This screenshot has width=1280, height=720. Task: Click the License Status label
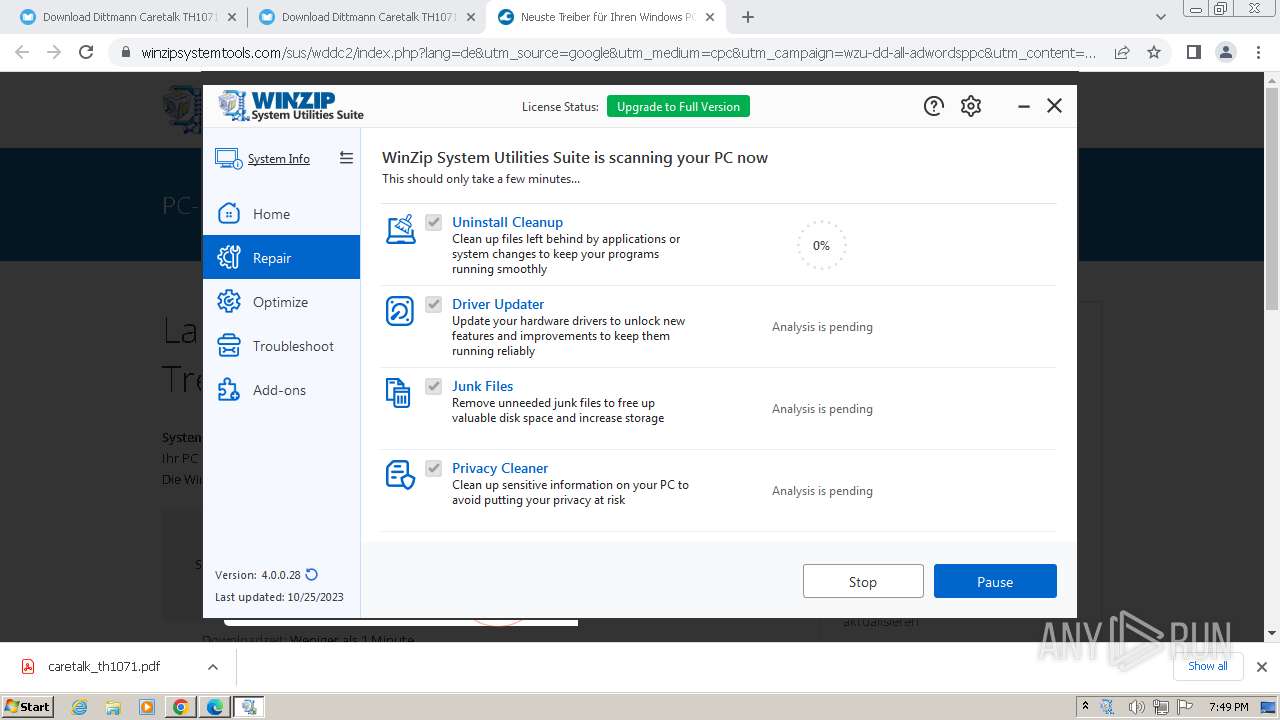coord(560,107)
